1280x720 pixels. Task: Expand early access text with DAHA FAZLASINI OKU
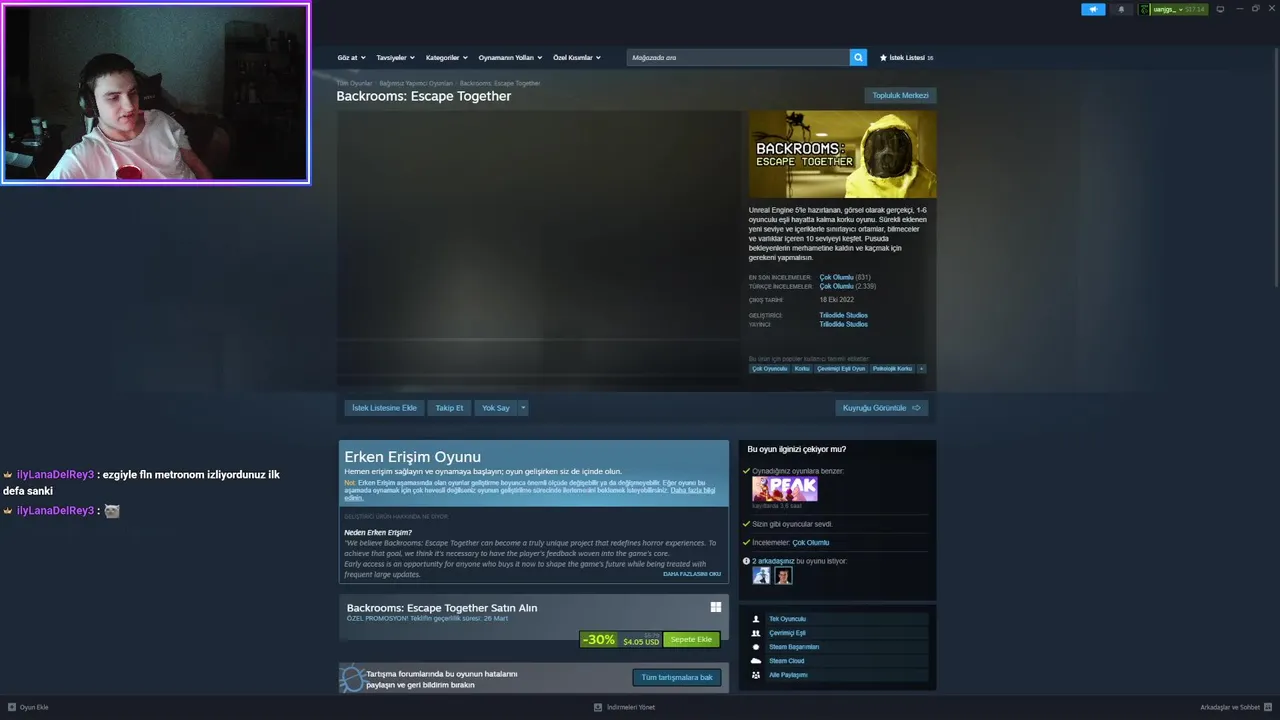click(692, 574)
